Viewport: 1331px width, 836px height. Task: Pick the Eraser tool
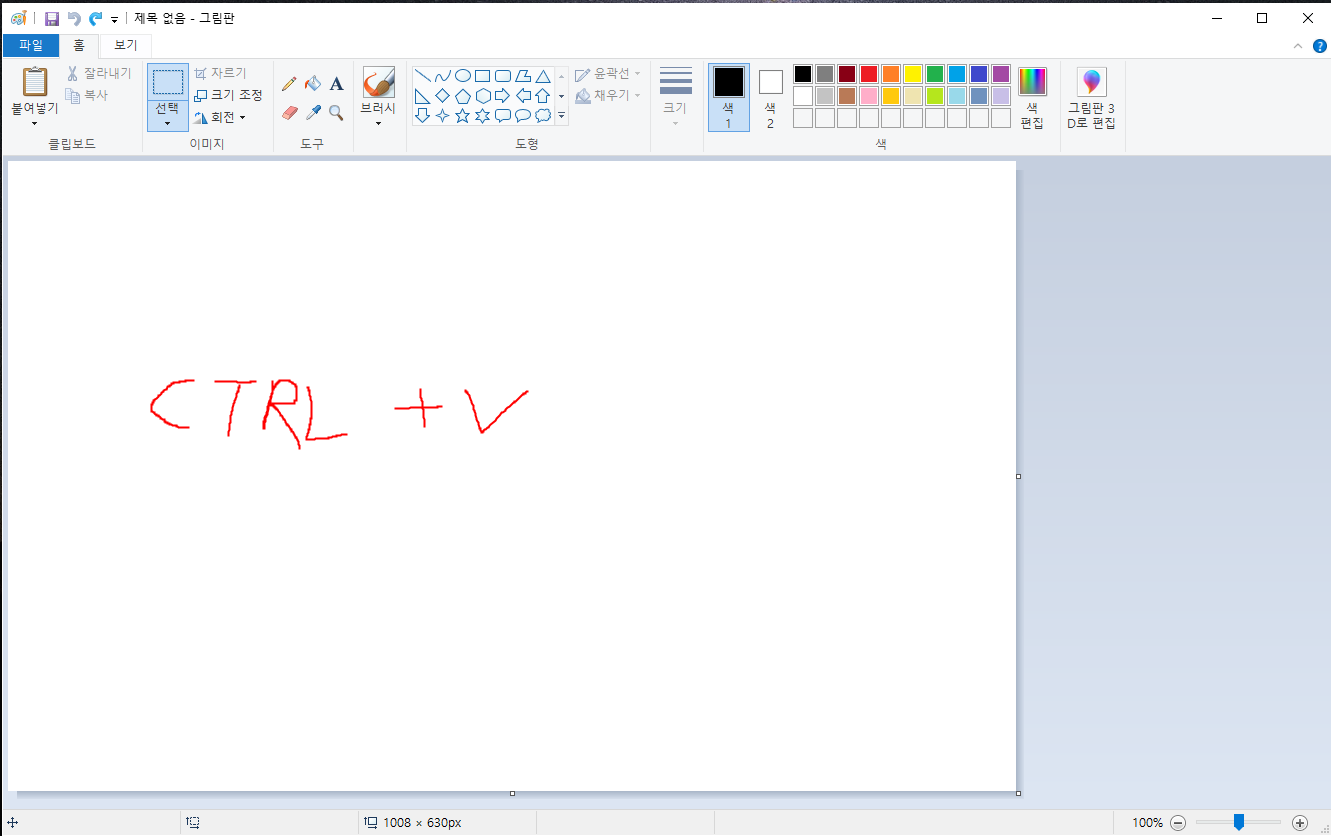click(290, 113)
